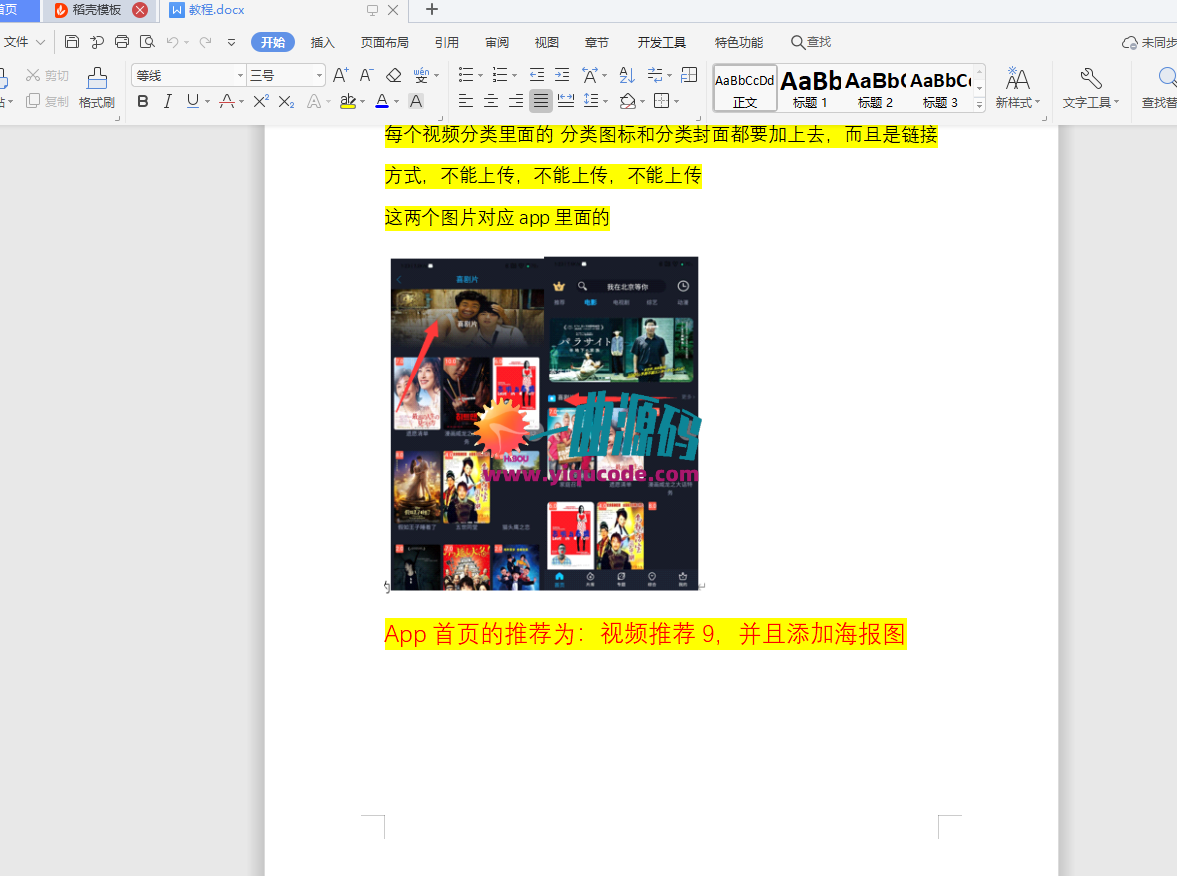Apply the 正文 style
The width and height of the screenshot is (1177, 876).
pos(745,89)
